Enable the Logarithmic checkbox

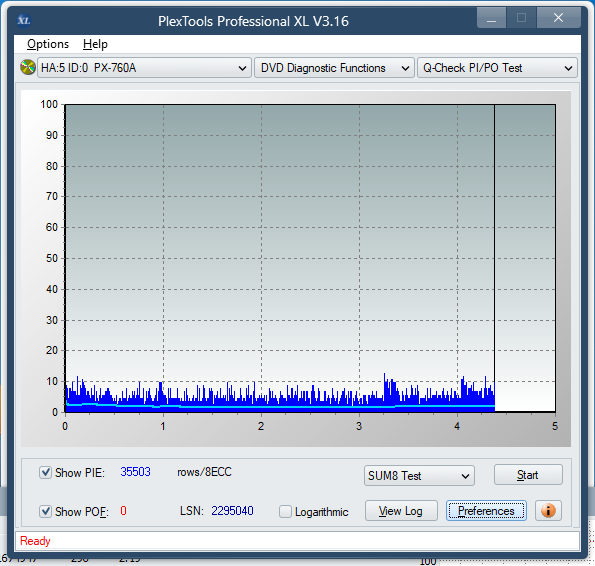[285, 511]
